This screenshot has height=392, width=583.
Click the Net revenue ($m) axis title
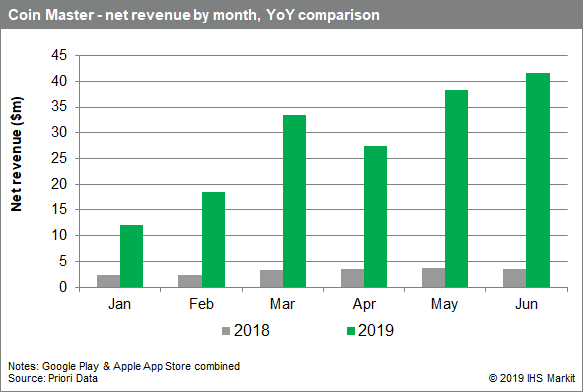point(16,154)
